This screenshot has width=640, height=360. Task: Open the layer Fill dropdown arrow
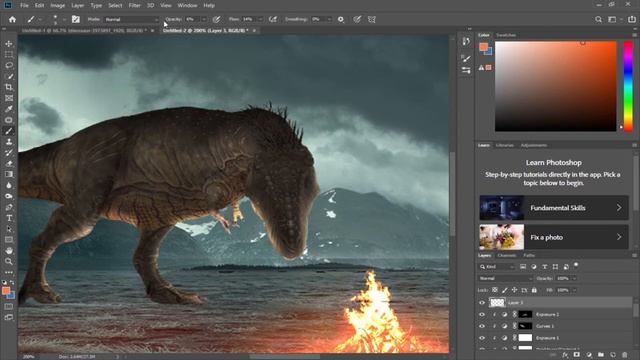pyautogui.click(x=574, y=290)
